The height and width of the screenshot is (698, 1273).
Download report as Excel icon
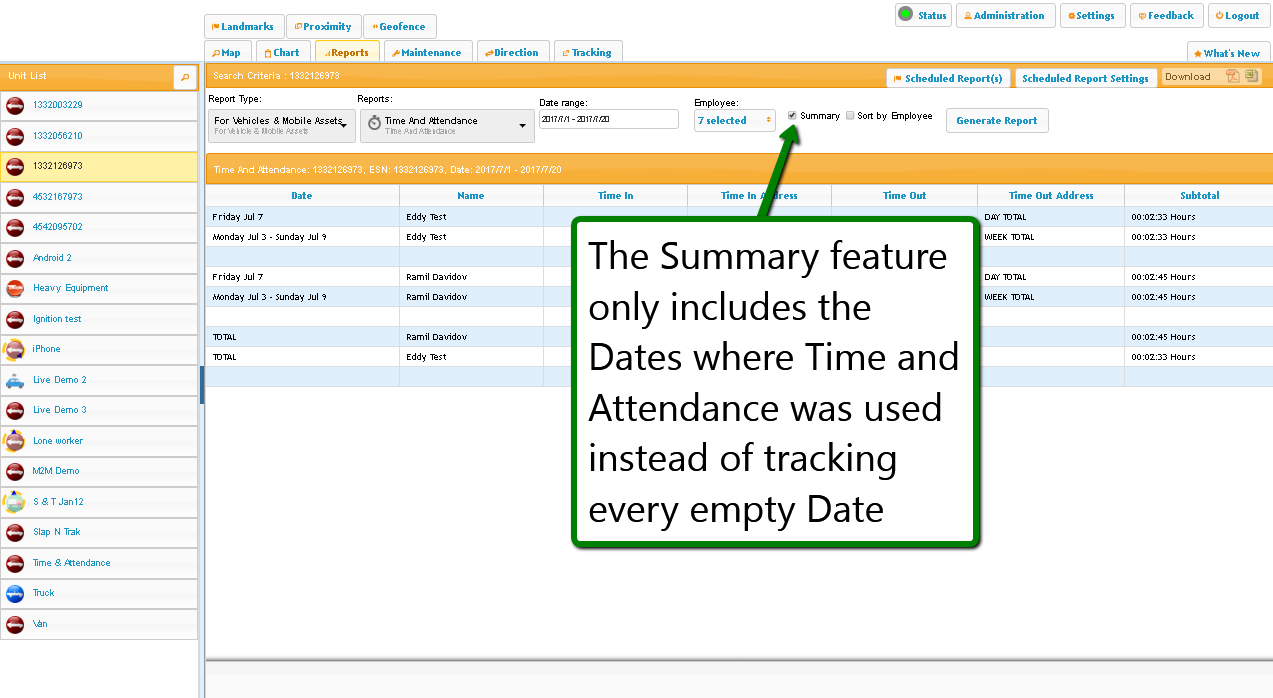point(1250,76)
